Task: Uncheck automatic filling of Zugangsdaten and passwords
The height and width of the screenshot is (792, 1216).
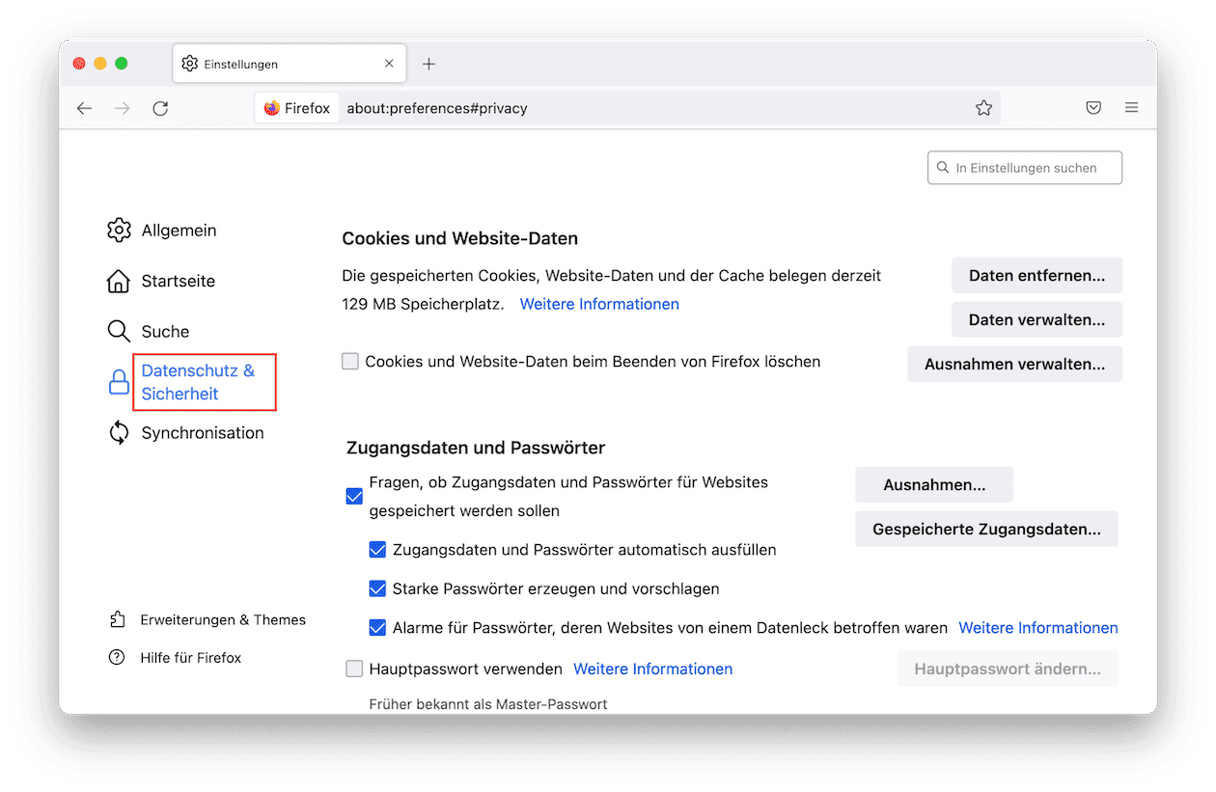Action: pyautogui.click(x=377, y=550)
